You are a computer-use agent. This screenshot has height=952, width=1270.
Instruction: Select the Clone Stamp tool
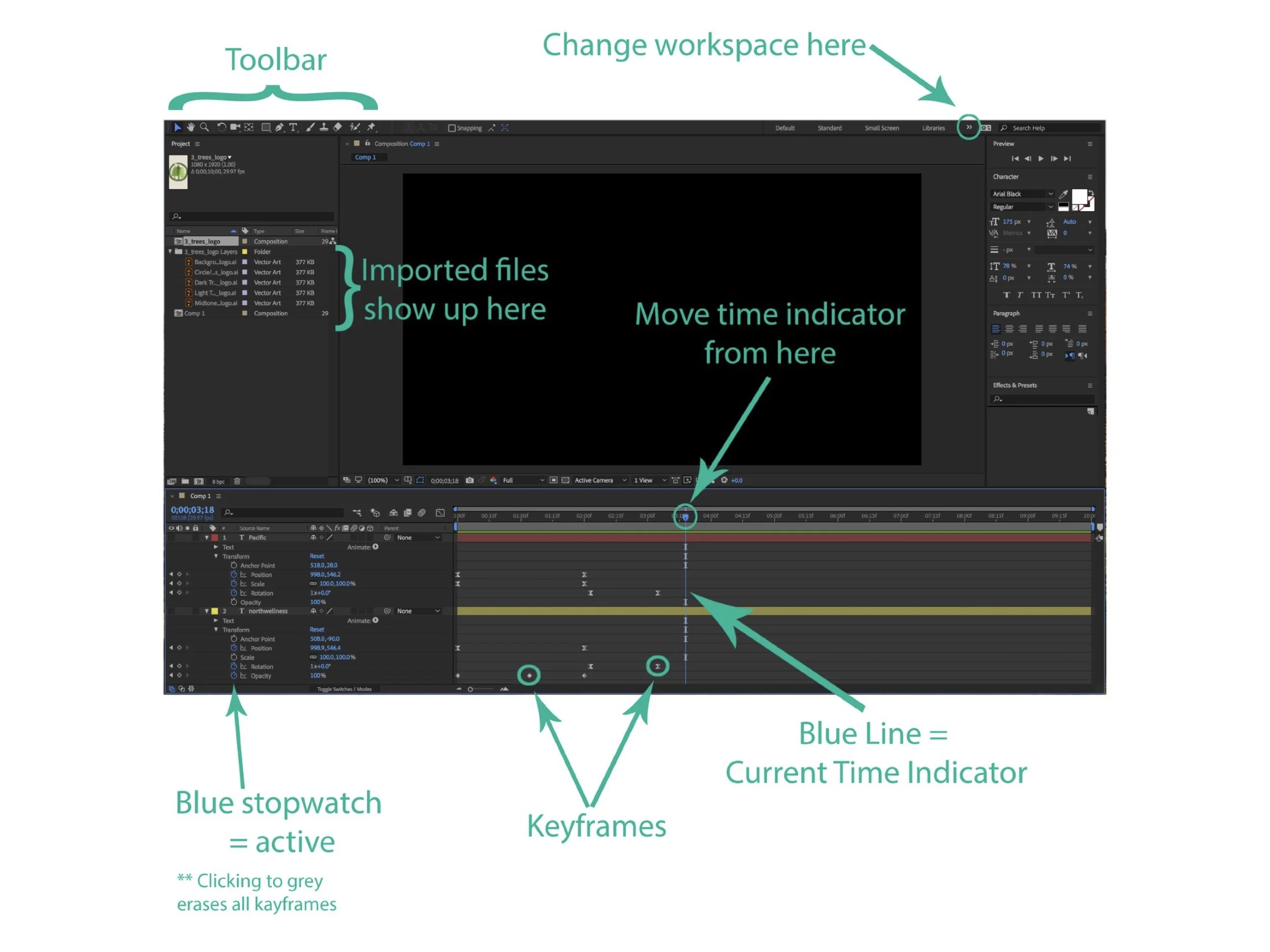[x=324, y=127]
